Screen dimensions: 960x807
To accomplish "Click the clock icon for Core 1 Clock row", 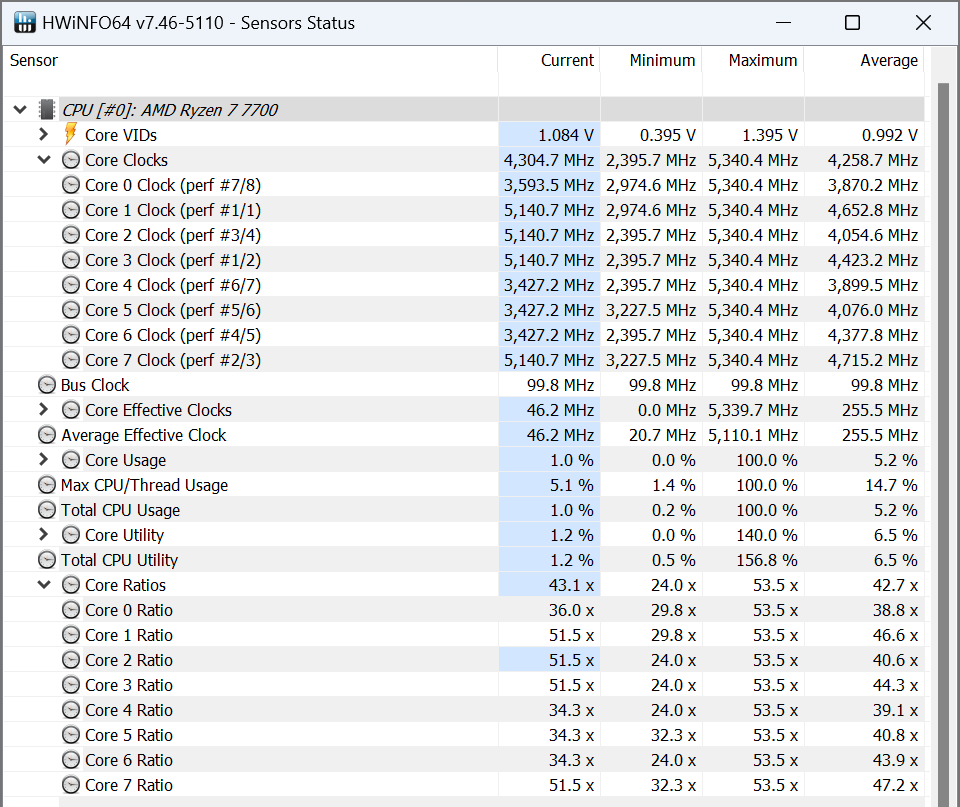I will click(71, 210).
